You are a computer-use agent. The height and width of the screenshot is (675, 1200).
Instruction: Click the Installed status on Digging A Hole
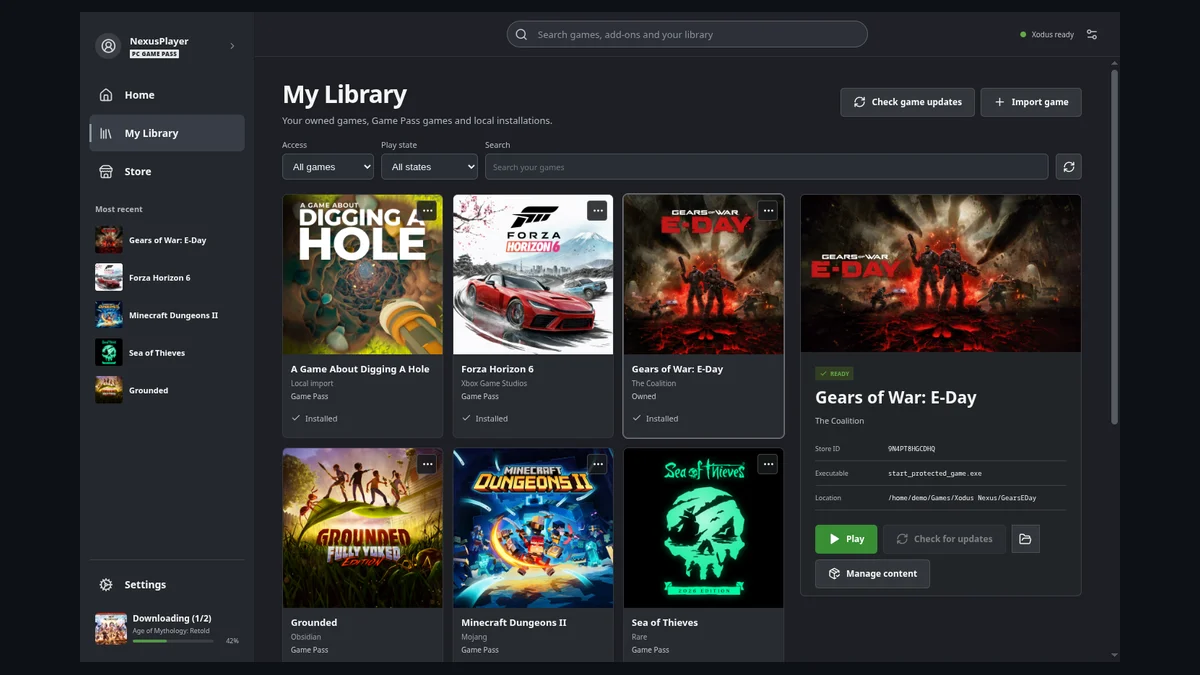coord(314,419)
